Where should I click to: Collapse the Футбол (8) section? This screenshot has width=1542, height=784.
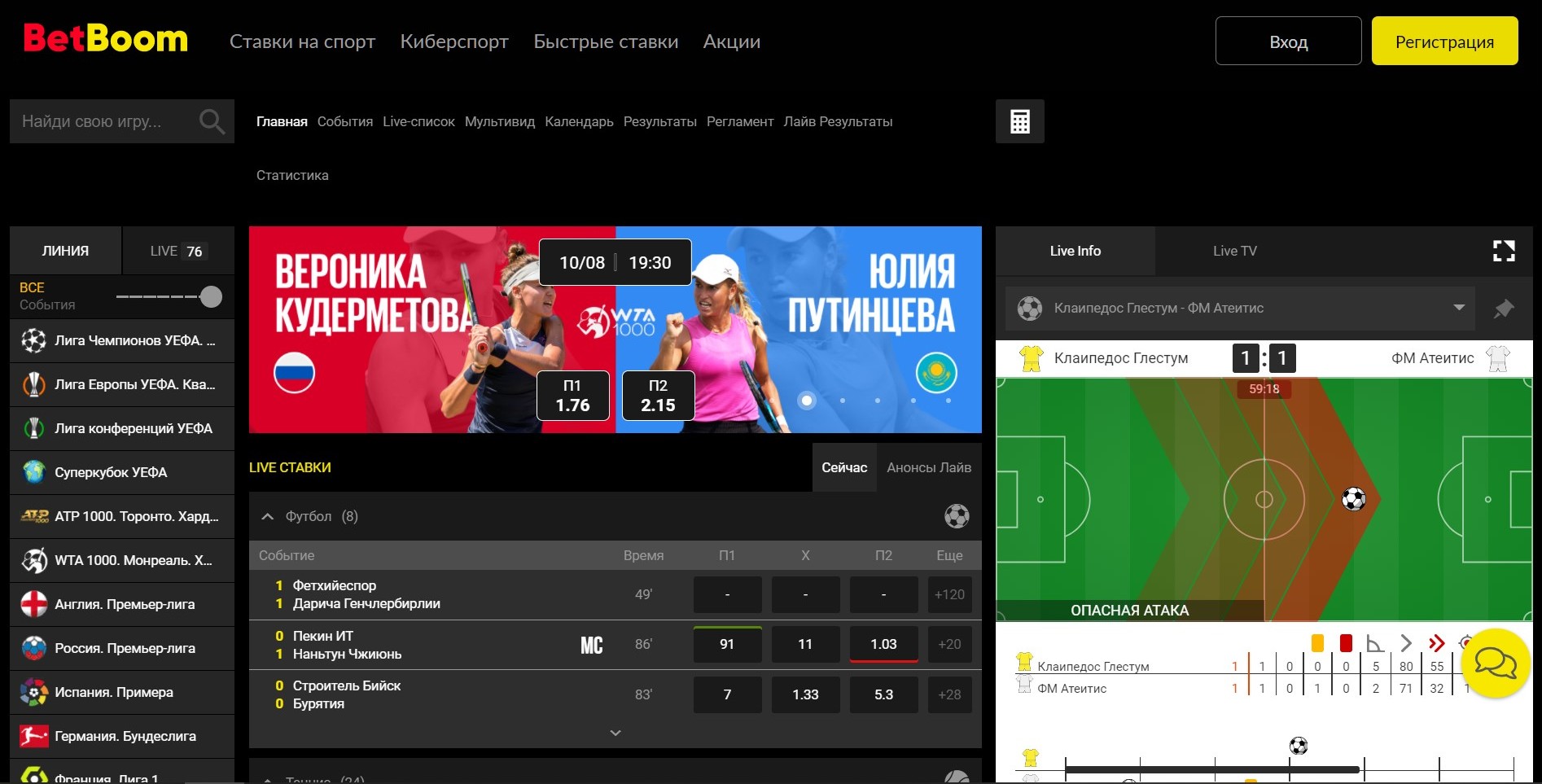click(267, 516)
